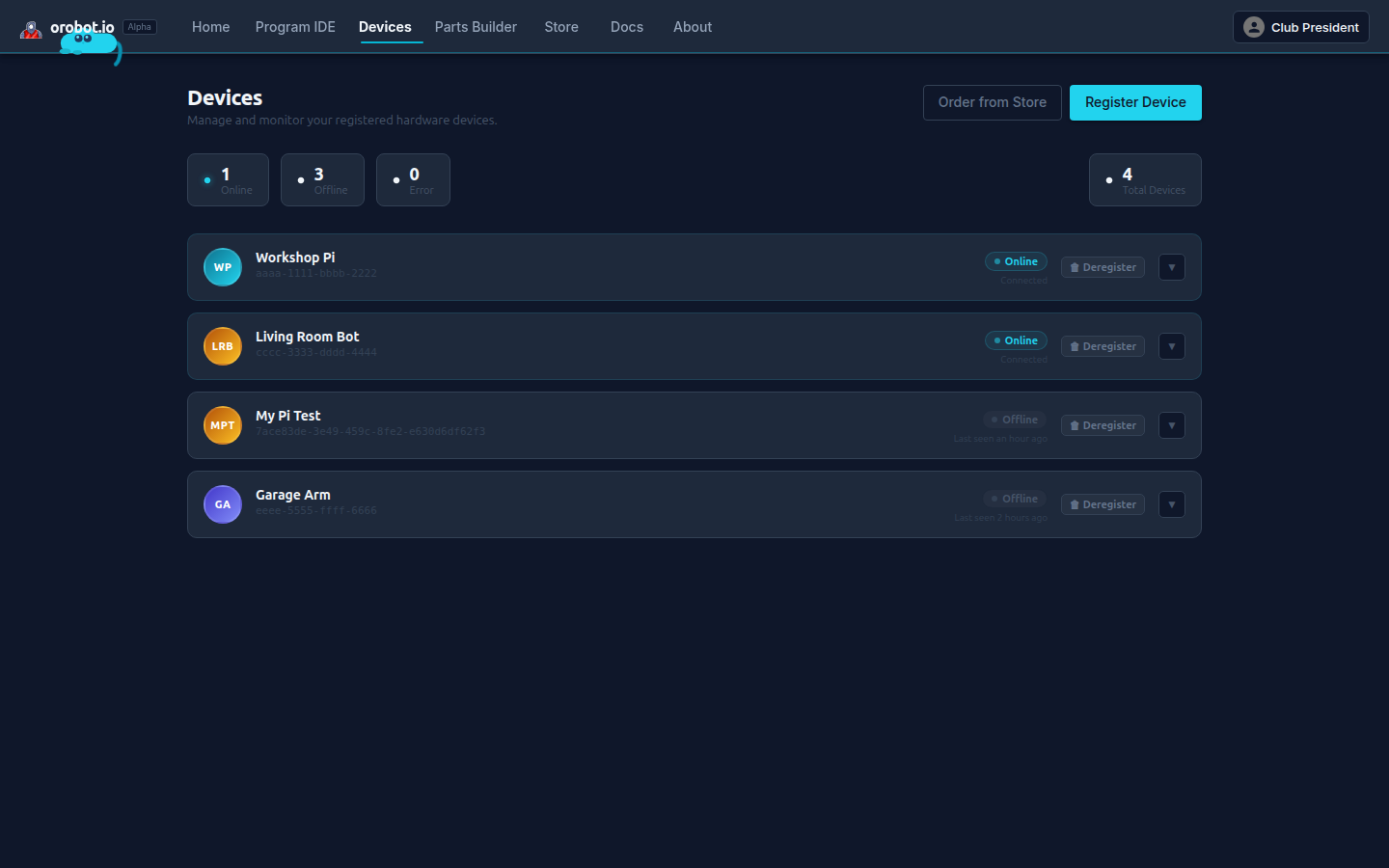This screenshot has width=1389, height=868.
Task: Switch to the Devices tab
Action: click(385, 27)
